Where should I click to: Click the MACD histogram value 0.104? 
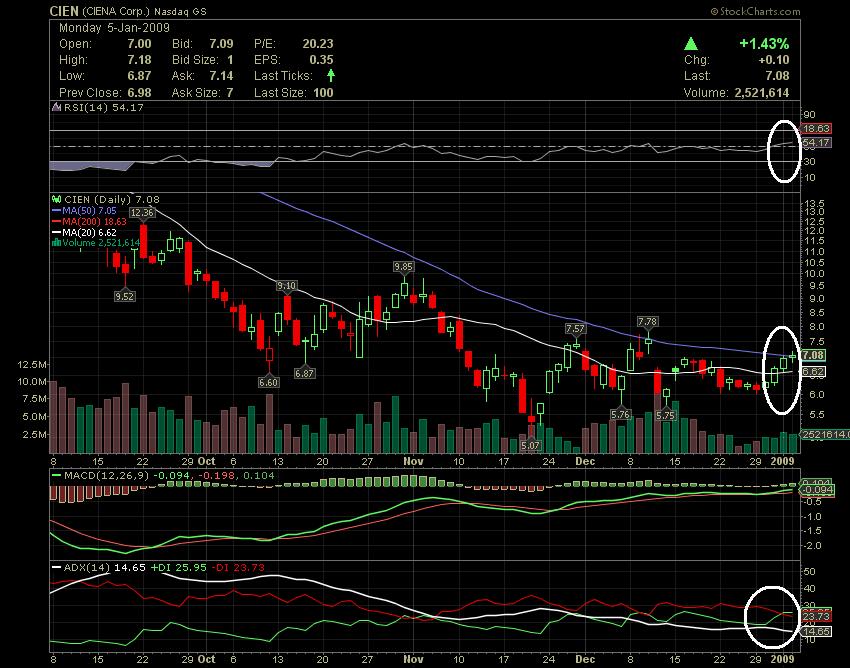point(259,476)
